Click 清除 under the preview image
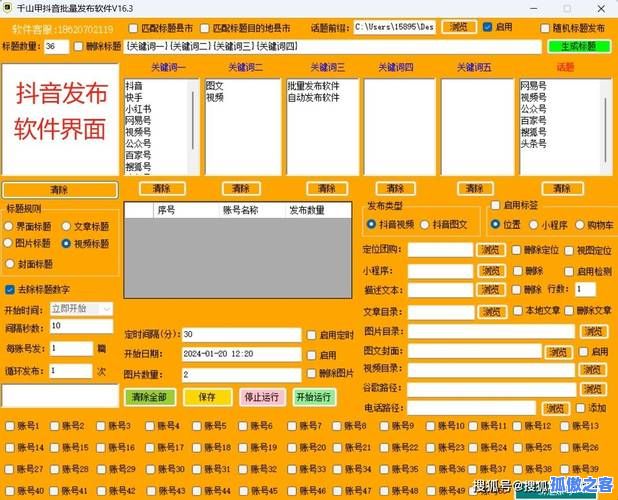 pos(60,190)
